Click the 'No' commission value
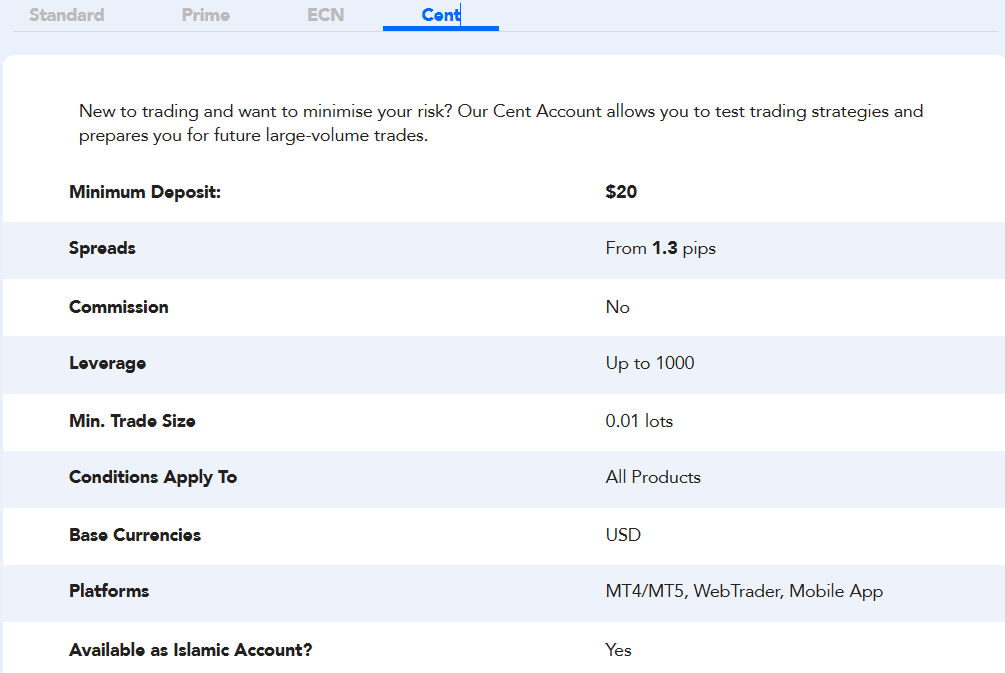This screenshot has width=1005, height=673. tap(617, 307)
